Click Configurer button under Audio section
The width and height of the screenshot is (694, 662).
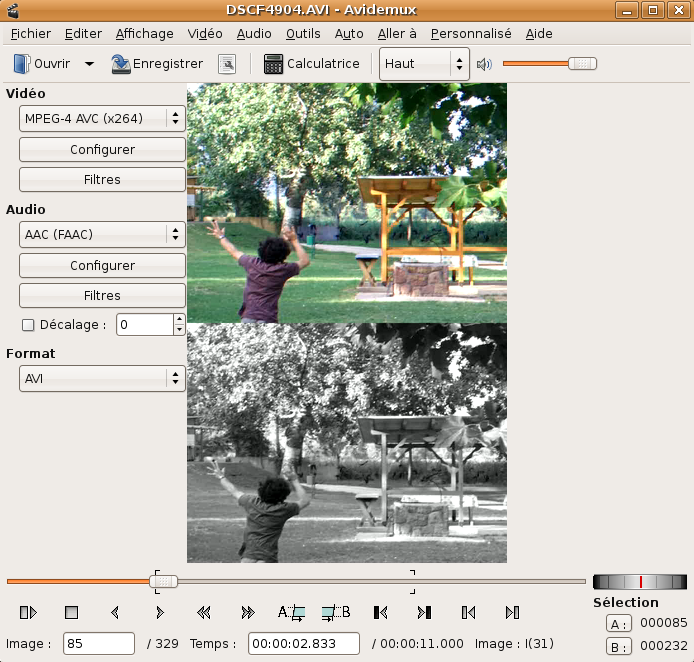pyautogui.click(x=102, y=266)
